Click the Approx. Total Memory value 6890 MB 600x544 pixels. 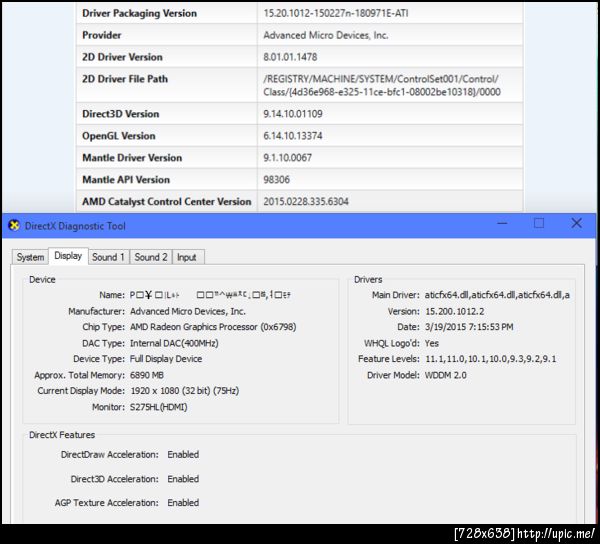pos(147,375)
